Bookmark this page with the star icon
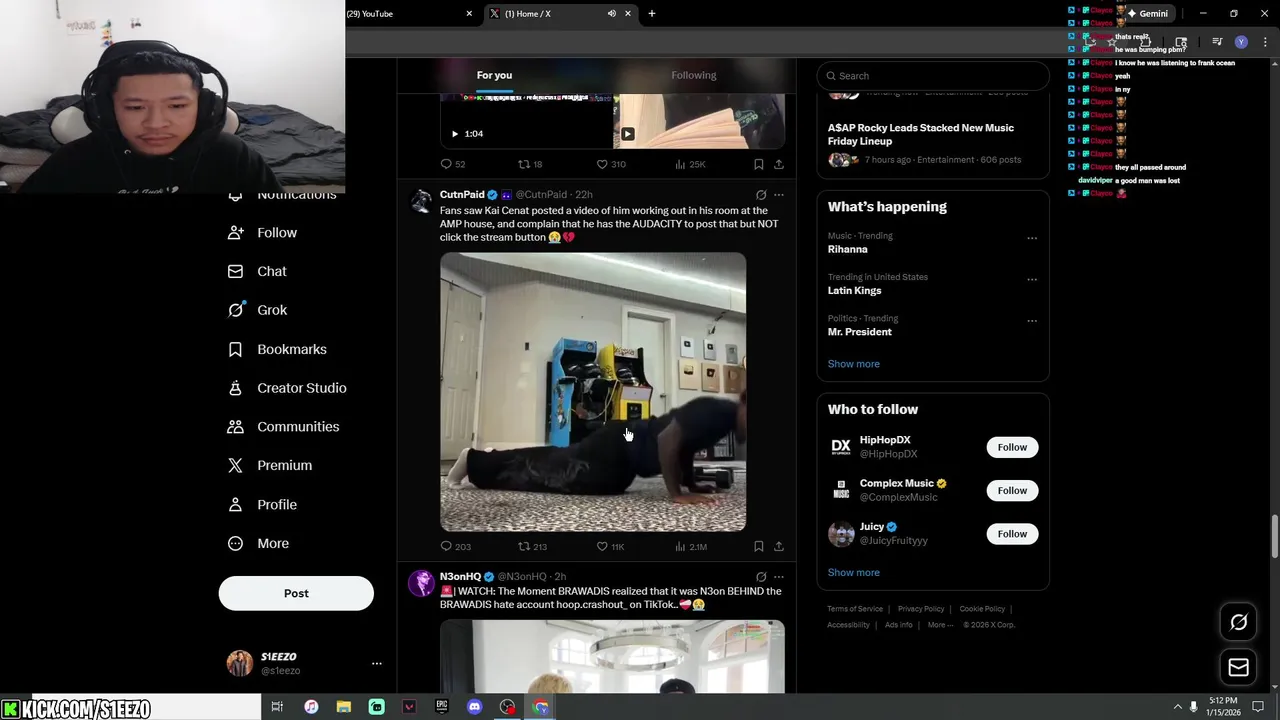This screenshot has height=720, width=1280. click(x=1112, y=42)
